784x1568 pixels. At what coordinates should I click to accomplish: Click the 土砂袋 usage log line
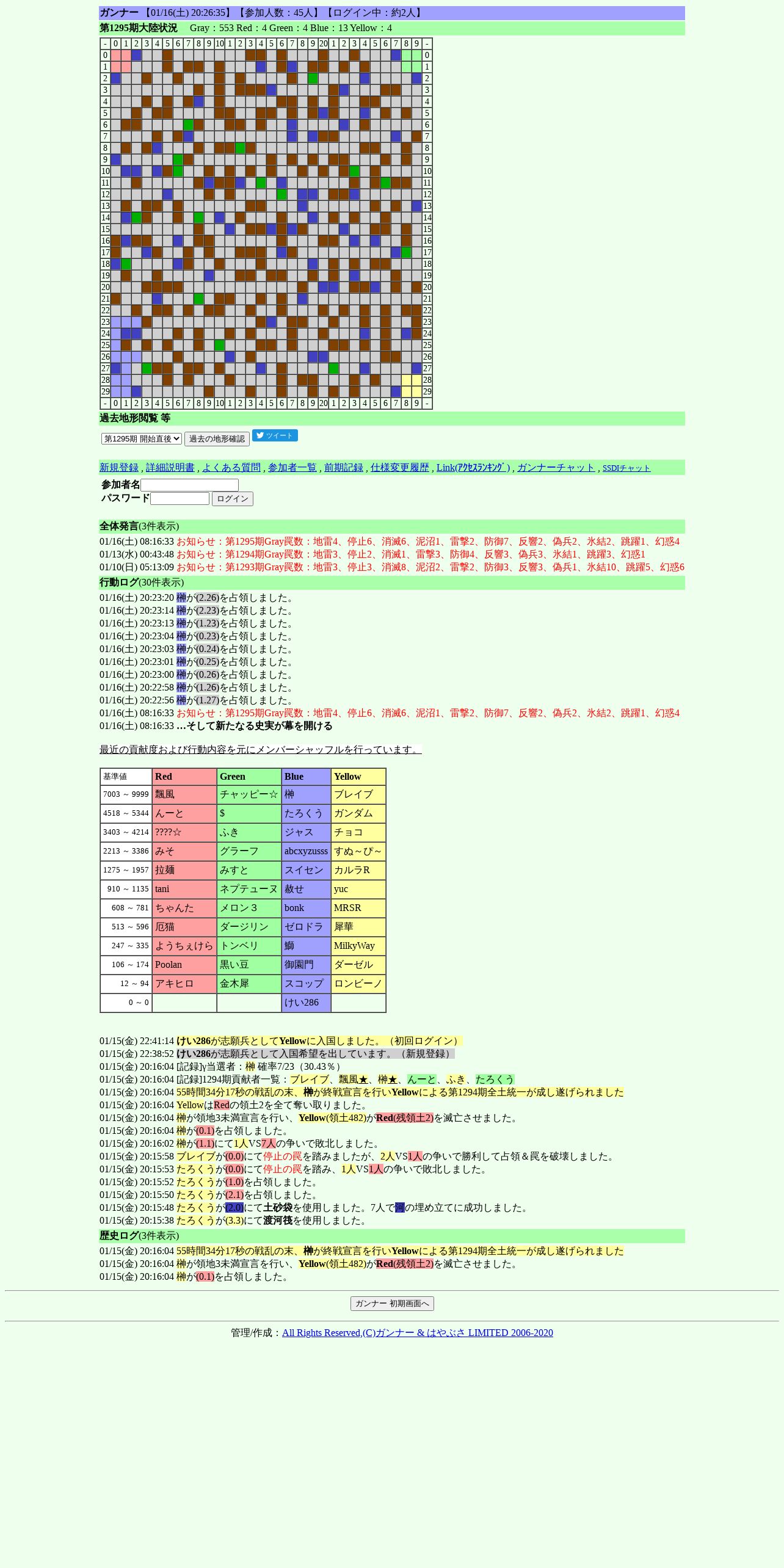[315, 1208]
